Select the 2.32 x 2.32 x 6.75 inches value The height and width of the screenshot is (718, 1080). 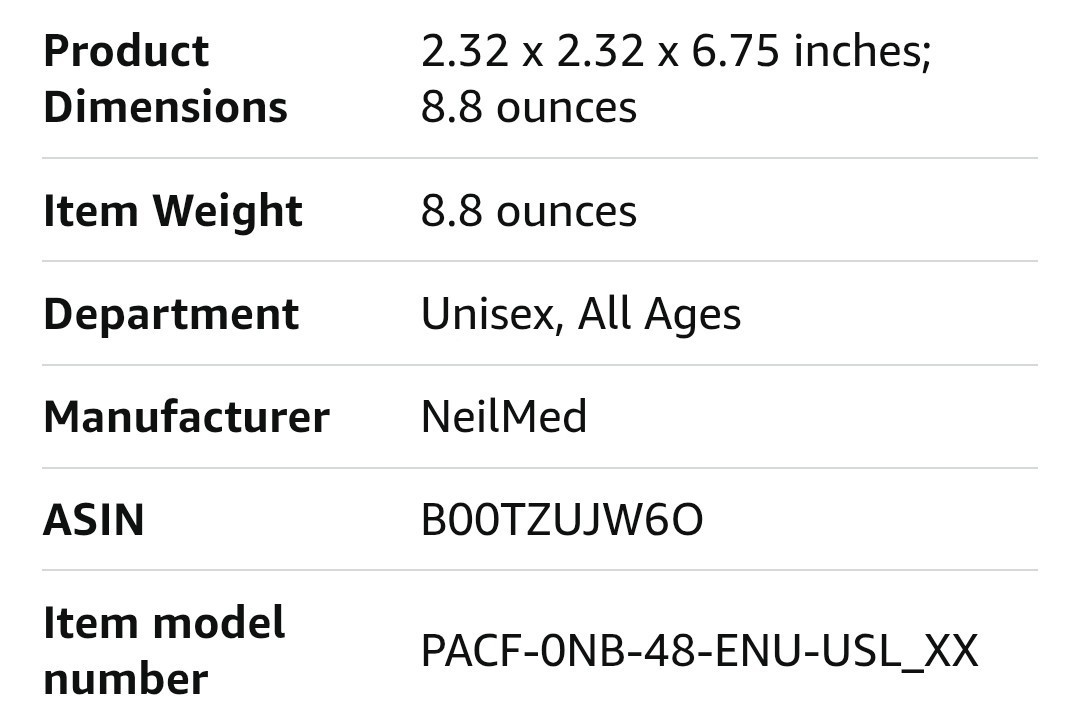676,51
